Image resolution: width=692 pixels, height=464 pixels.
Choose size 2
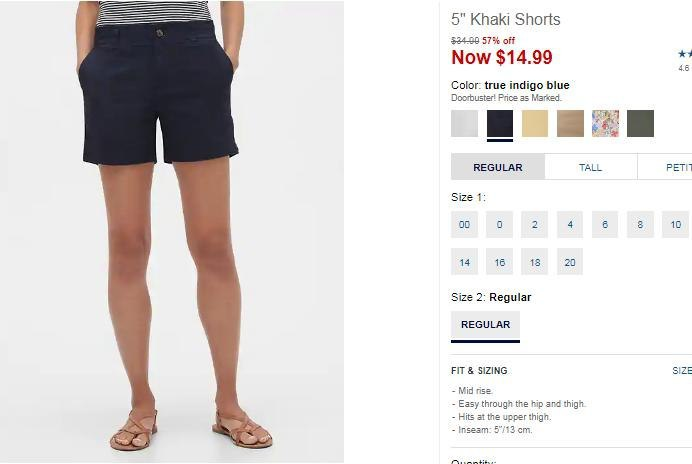click(x=535, y=224)
